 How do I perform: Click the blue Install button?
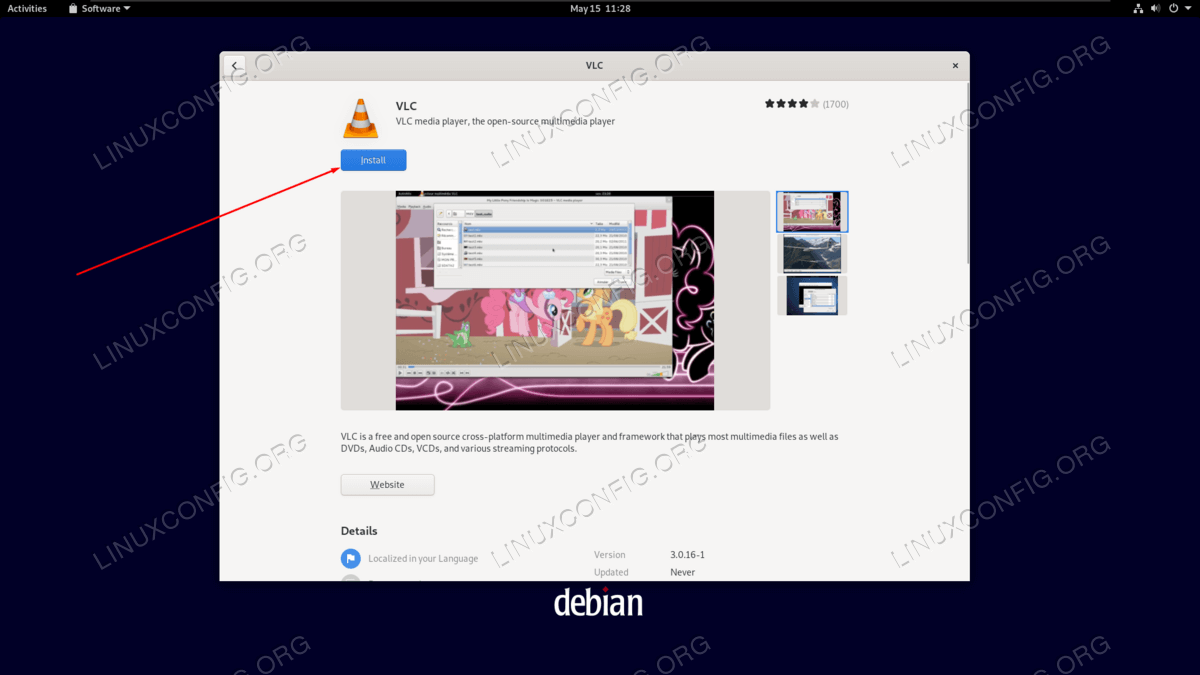point(373,160)
